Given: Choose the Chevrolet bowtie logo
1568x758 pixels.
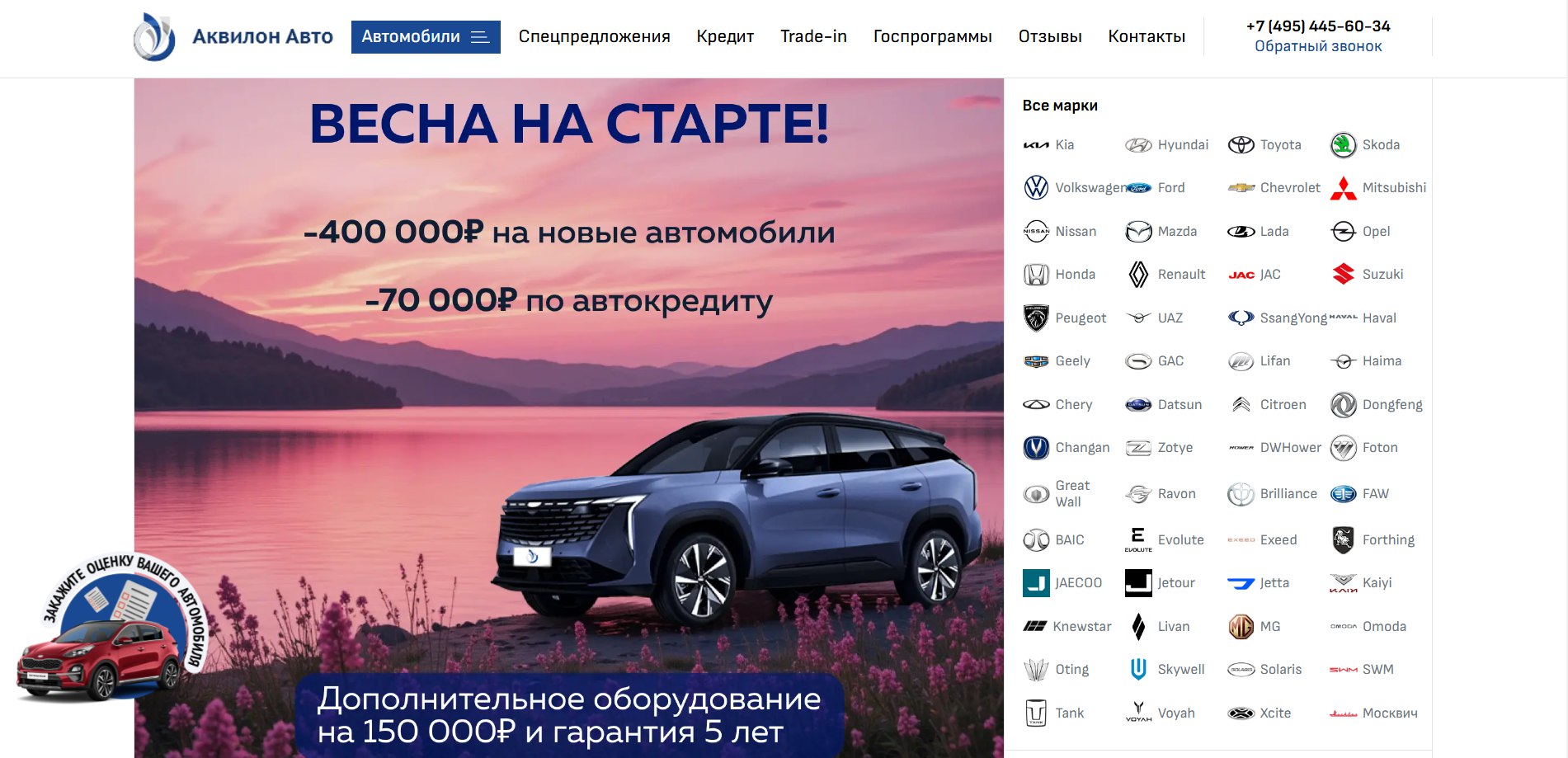Looking at the screenshot, I should point(1241,188).
